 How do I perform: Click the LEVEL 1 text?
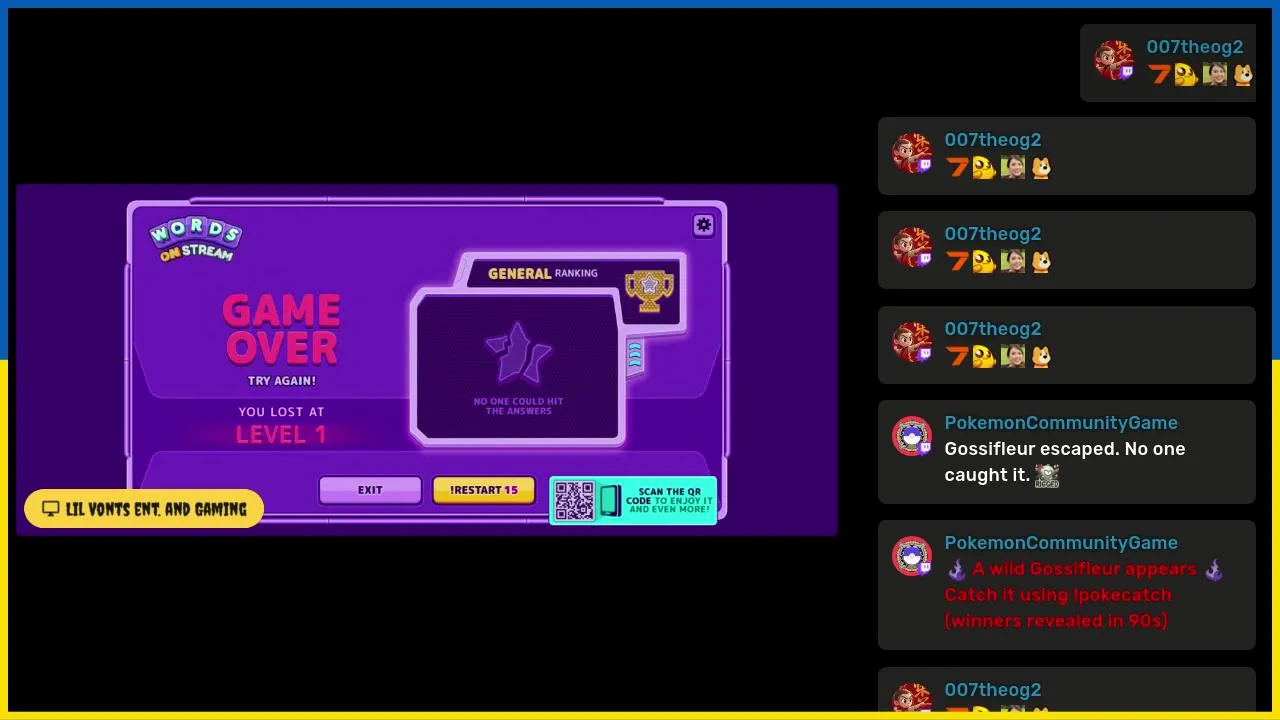coord(281,435)
